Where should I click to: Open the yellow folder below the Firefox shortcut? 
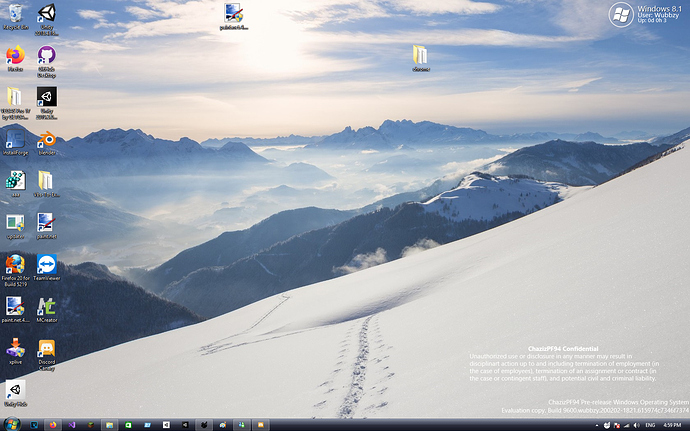[15, 103]
